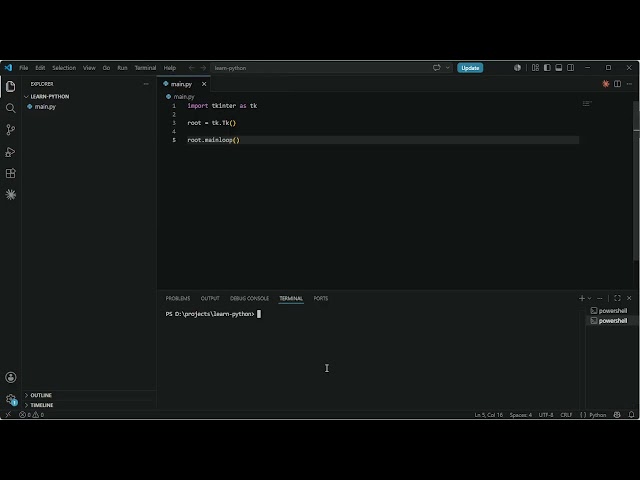Close the terminal panel
The image size is (640, 480).
pos(629,298)
